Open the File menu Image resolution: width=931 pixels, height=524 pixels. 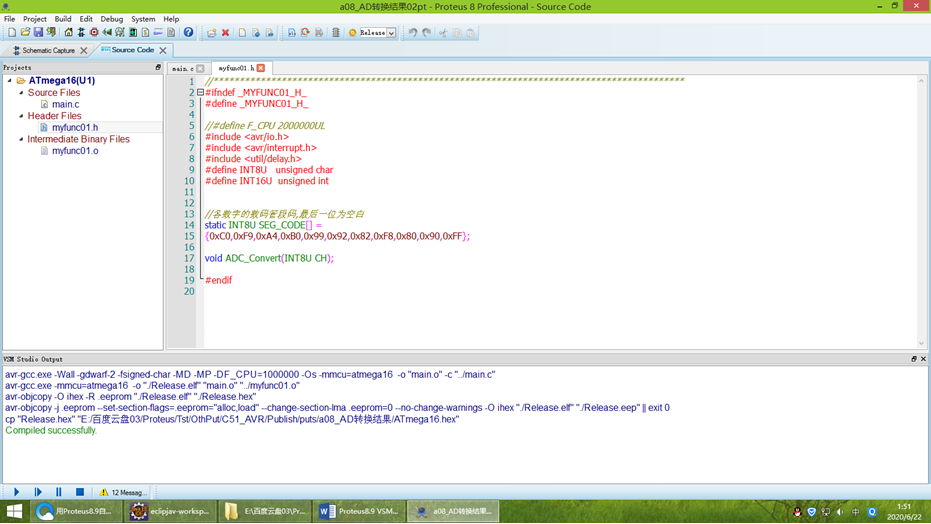point(10,19)
